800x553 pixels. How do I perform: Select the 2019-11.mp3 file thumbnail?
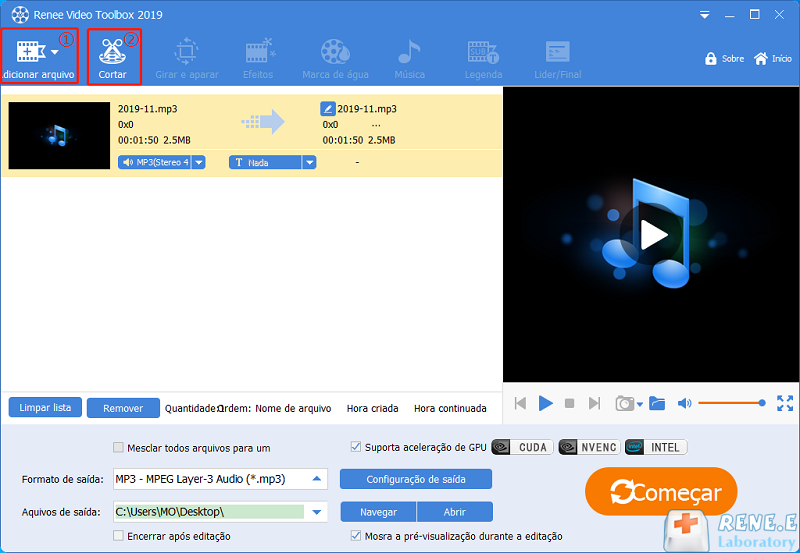pyautogui.click(x=59, y=135)
